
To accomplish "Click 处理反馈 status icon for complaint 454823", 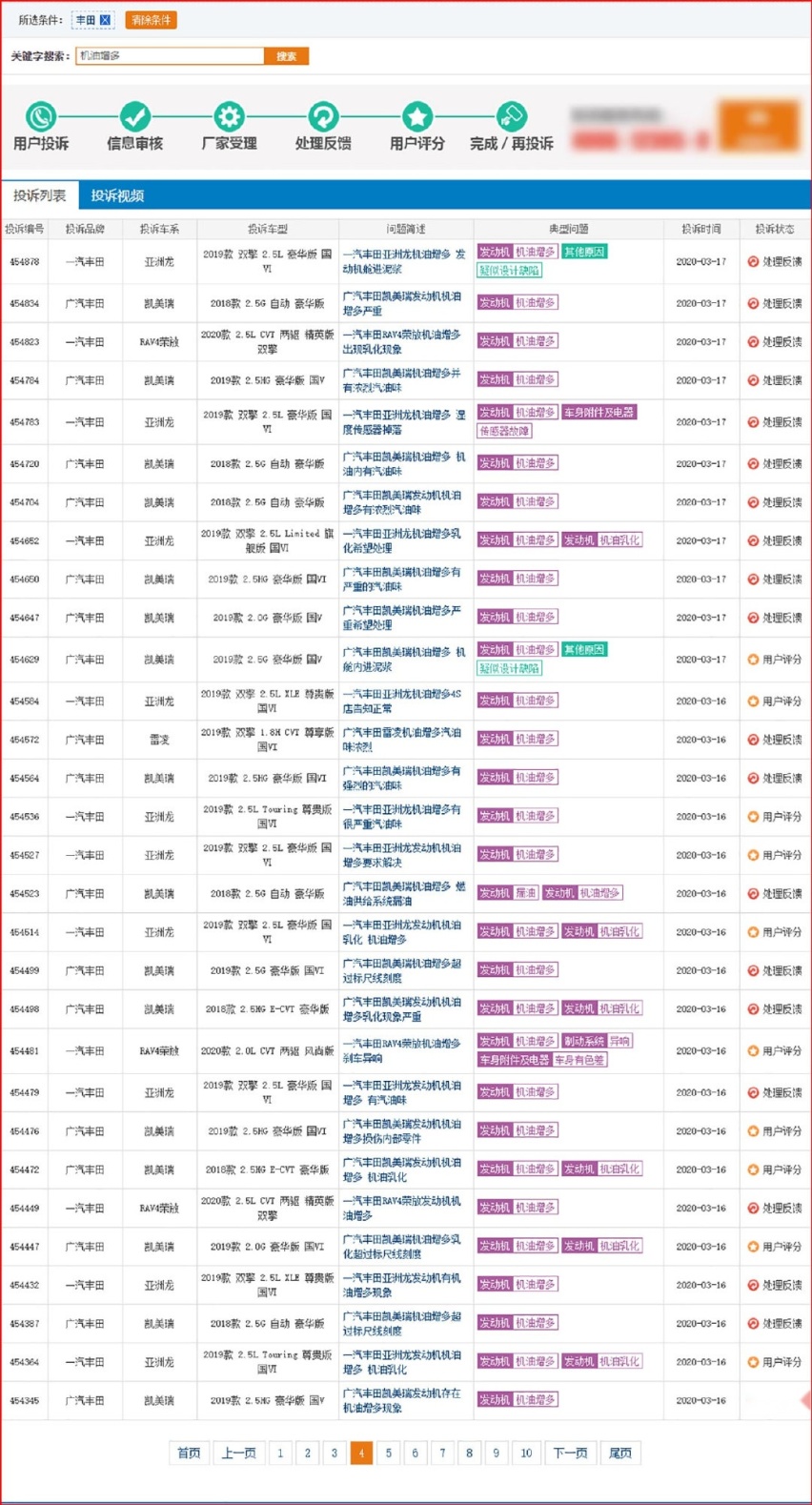I will pos(753,342).
